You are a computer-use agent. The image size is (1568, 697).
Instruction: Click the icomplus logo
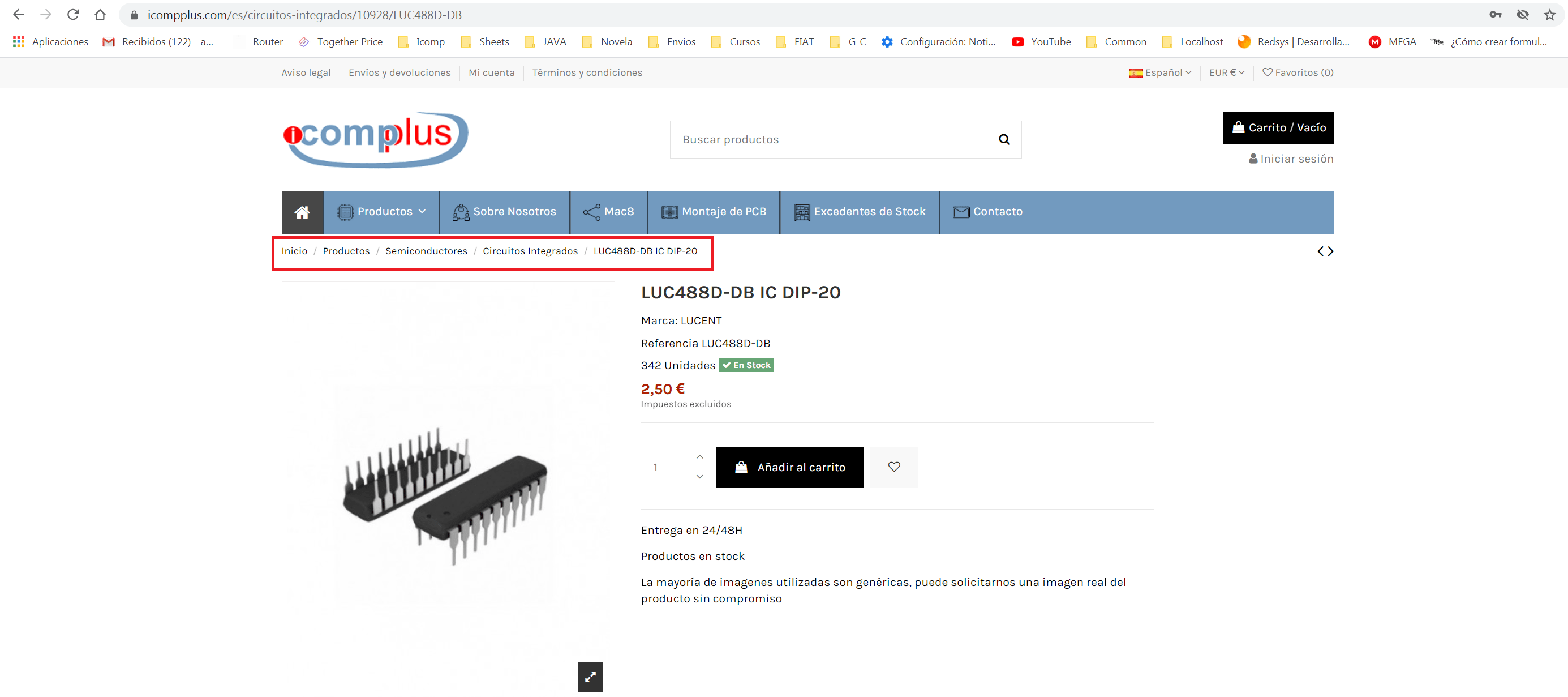[x=376, y=139]
